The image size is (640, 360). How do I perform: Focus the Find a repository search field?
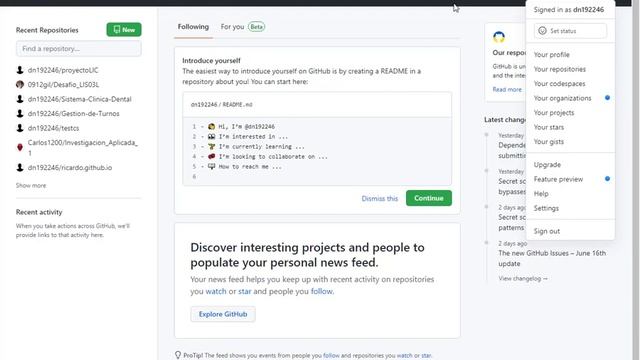(x=78, y=49)
